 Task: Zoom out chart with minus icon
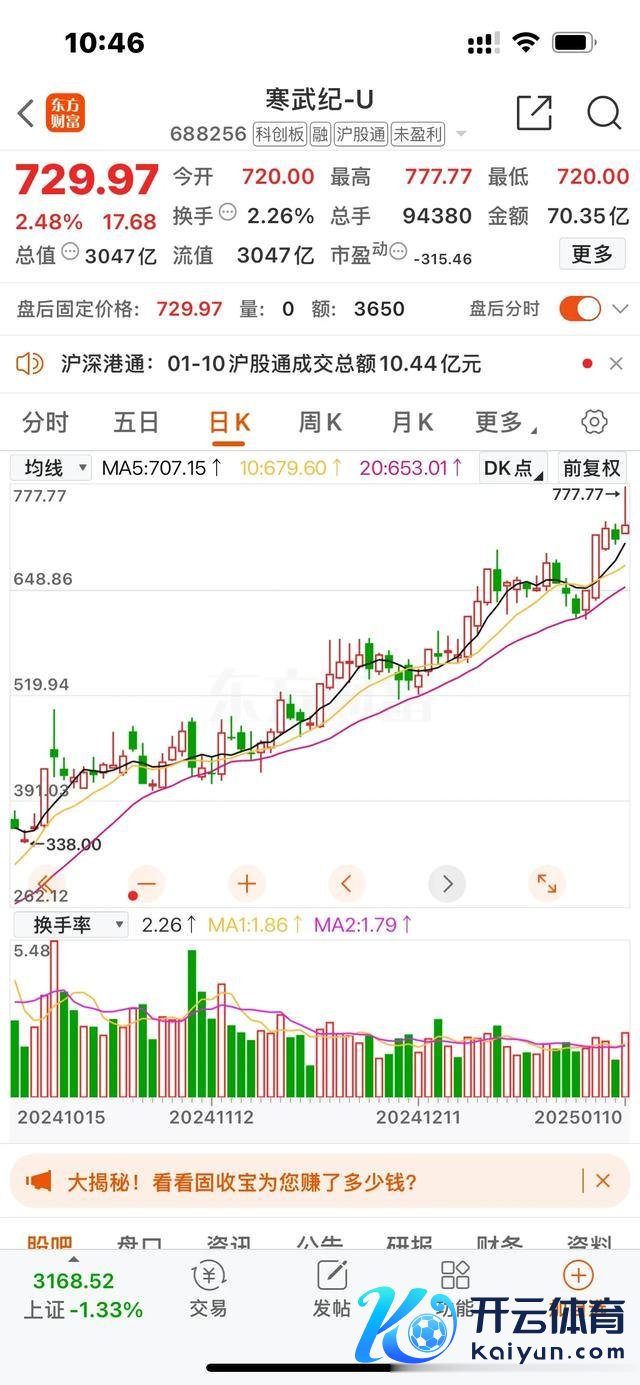pos(147,884)
